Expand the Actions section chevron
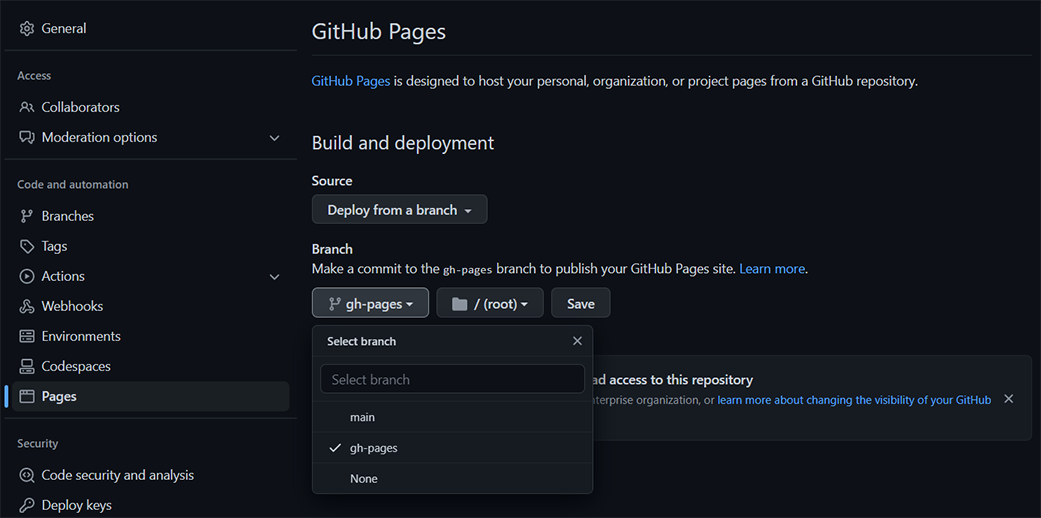This screenshot has height=518, width=1041. coord(274,277)
